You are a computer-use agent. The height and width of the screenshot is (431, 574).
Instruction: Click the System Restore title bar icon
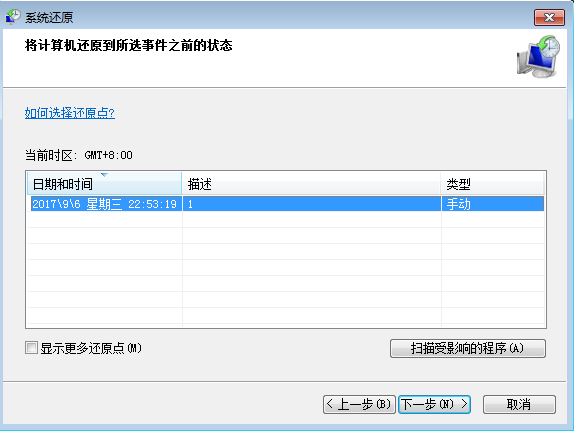click(13, 17)
